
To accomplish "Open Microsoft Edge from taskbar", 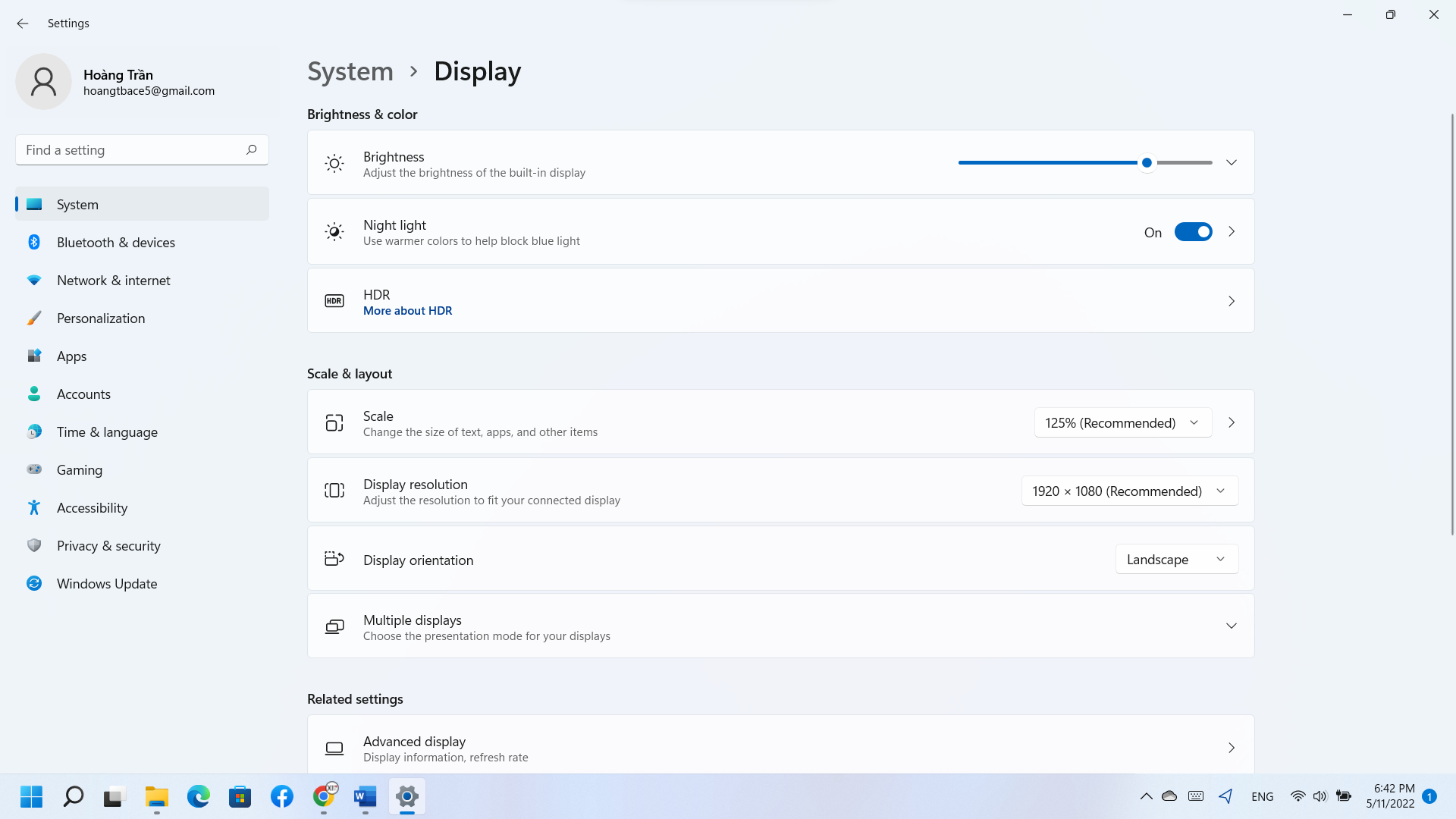I will 199,796.
